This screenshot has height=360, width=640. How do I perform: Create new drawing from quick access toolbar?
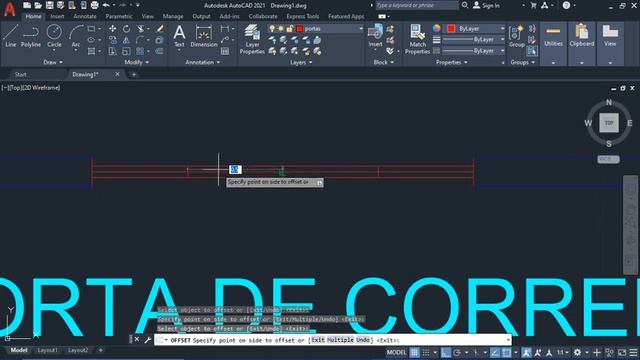coord(27,5)
